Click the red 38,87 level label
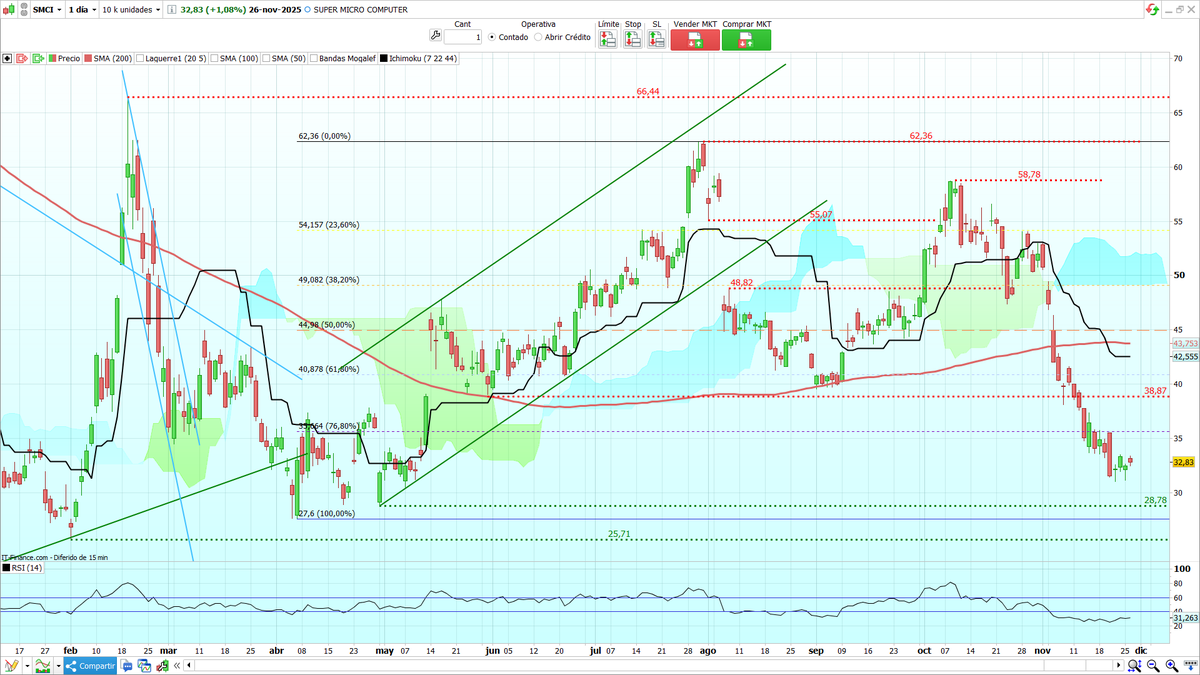The image size is (1200, 675). click(x=1156, y=390)
